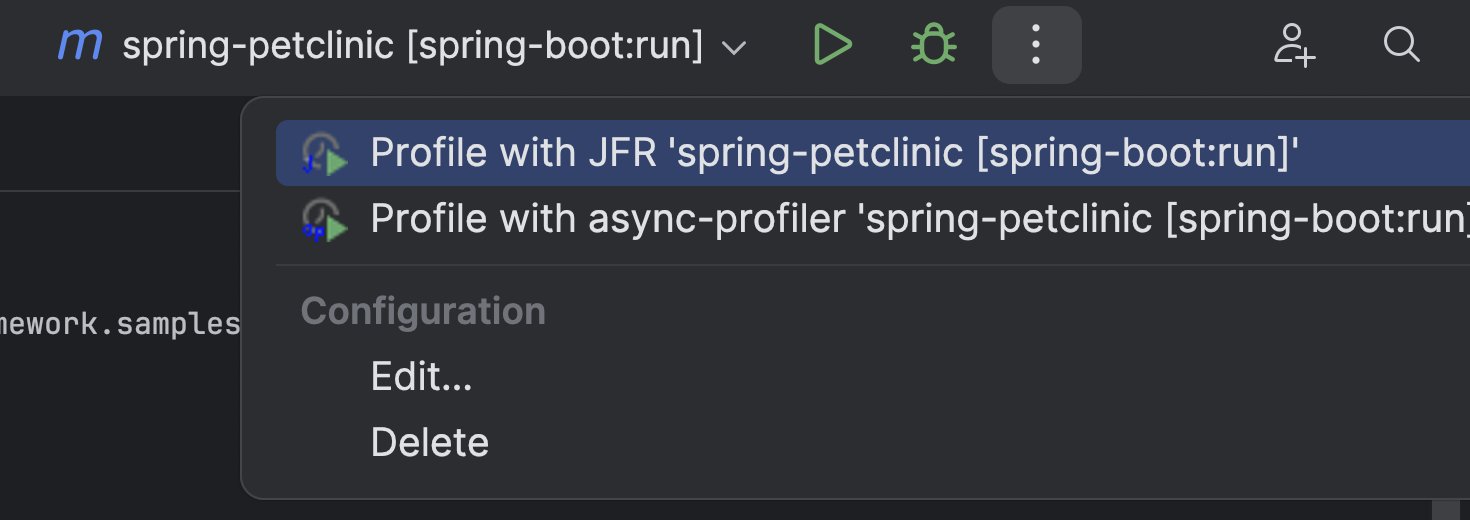The height and width of the screenshot is (520, 1470).
Task: Click empty toolbar space between More and Code With Me
Action: (x=1175, y=45)
